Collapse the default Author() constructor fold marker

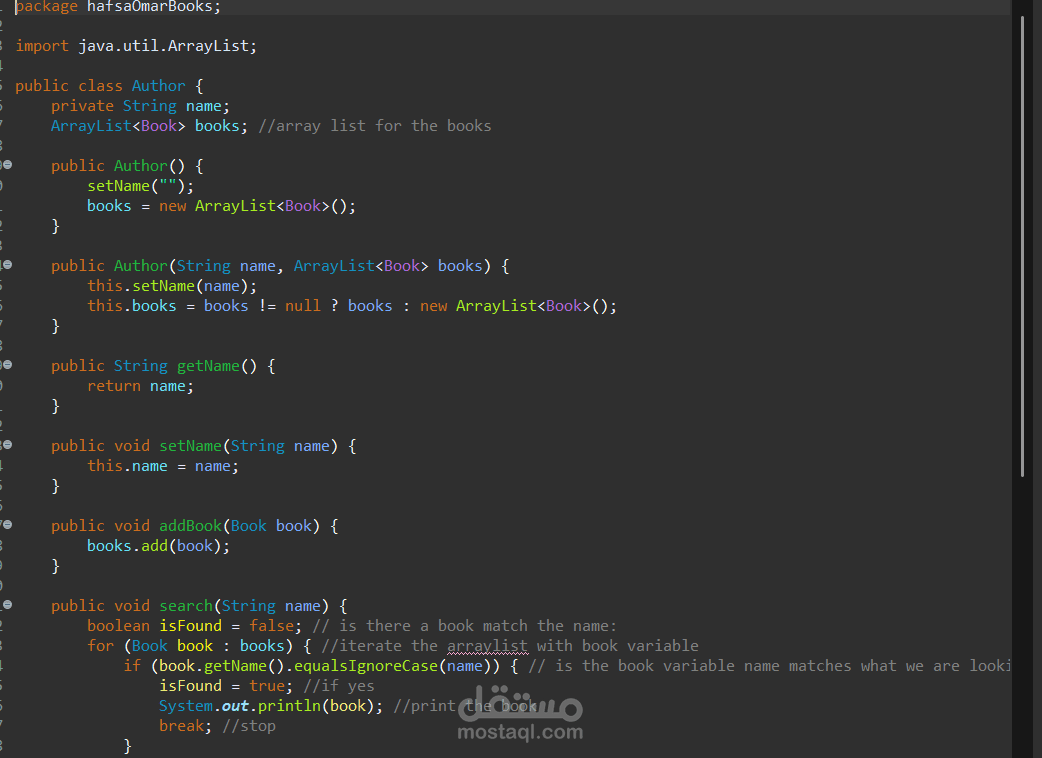point(7,165)
